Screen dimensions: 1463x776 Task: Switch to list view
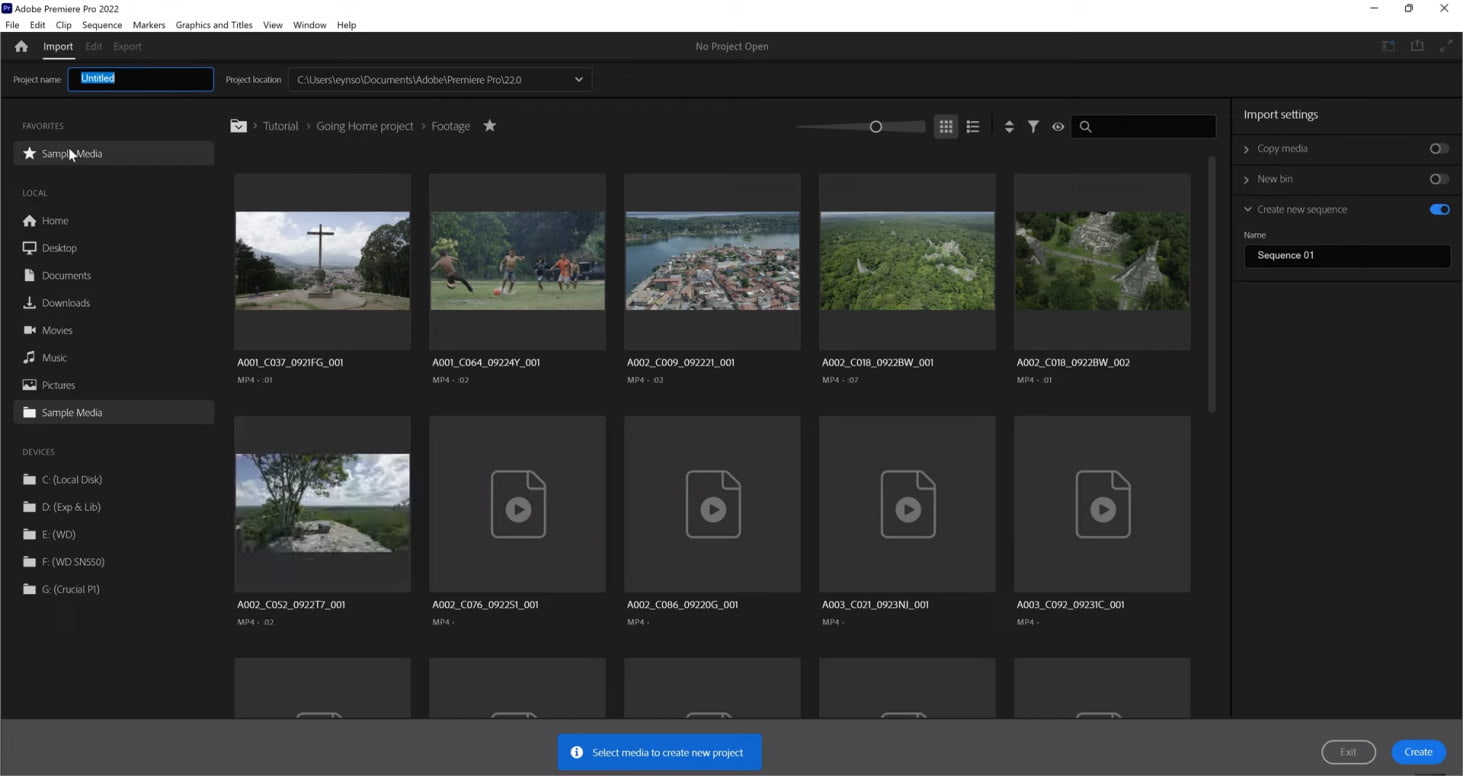tap(972, 127)
